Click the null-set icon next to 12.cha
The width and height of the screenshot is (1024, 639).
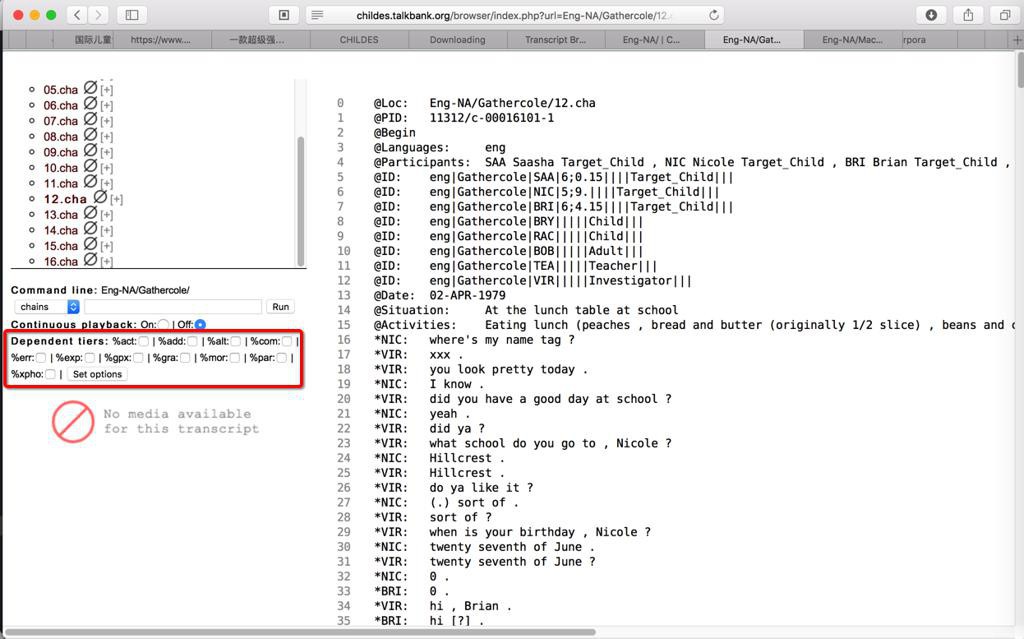point(100,197)
